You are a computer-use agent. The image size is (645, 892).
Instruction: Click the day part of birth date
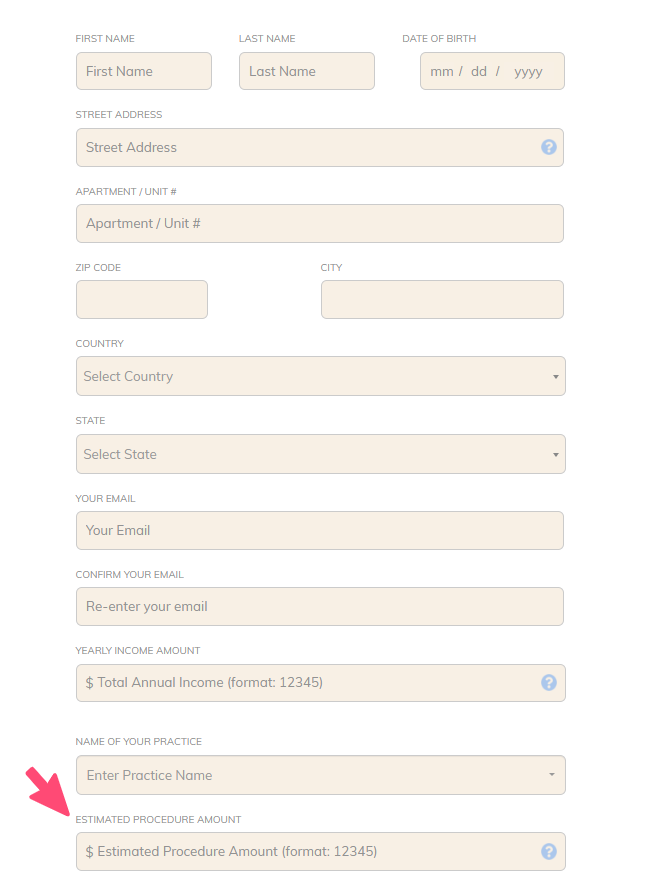pos(479,71)
